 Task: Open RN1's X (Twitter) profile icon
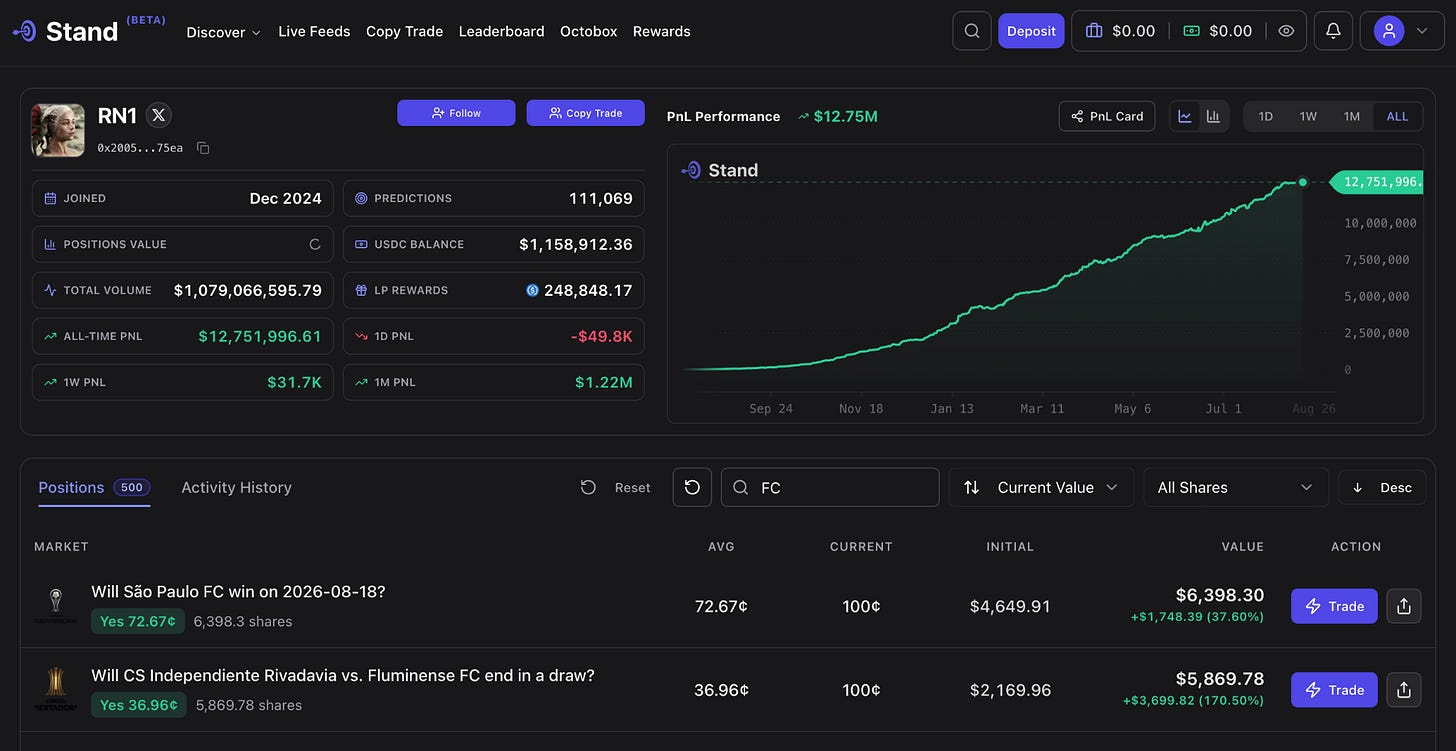tap(158, 115)
